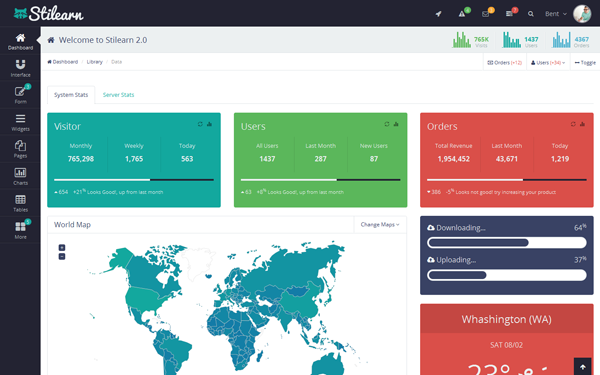The image size is (600, 375).
Task: Zoom in on the World Map
Action: 62,248
